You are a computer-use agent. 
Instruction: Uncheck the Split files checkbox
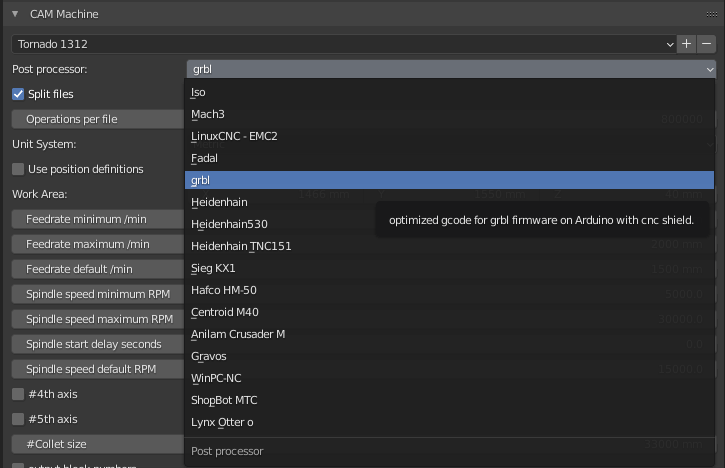[x=18, y=94]
